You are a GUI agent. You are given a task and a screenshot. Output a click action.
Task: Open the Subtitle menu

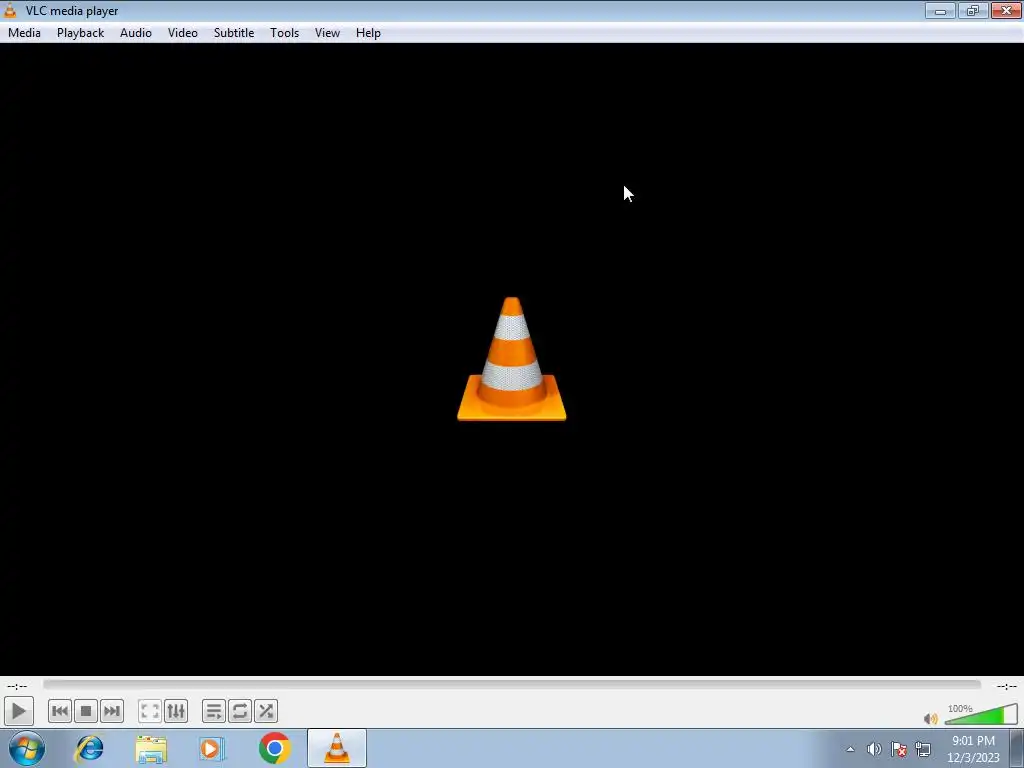pos(234,33)
